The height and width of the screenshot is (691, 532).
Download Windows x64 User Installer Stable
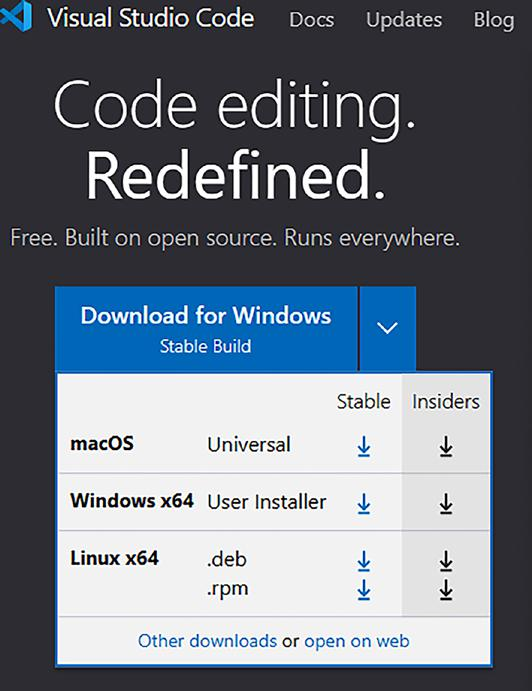coord(364,503)
